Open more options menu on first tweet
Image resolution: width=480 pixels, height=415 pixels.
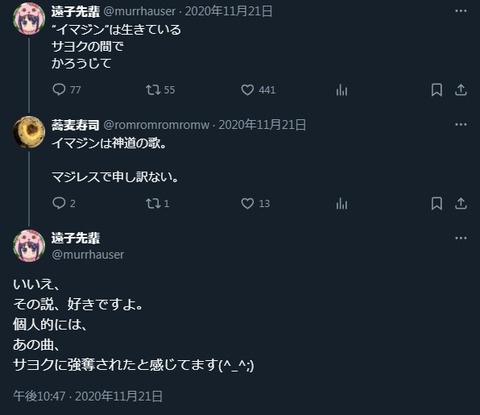tap(461, 11)
